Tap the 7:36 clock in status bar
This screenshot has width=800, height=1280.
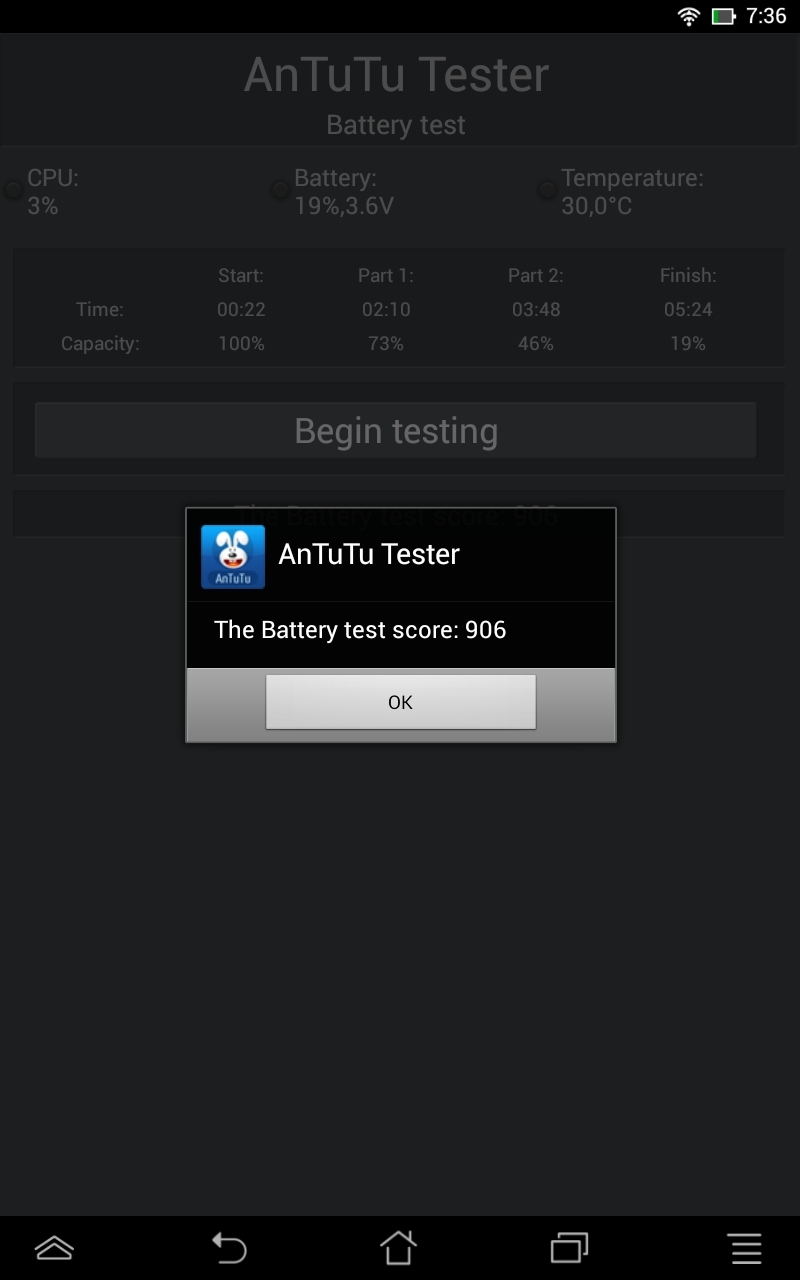766,16
